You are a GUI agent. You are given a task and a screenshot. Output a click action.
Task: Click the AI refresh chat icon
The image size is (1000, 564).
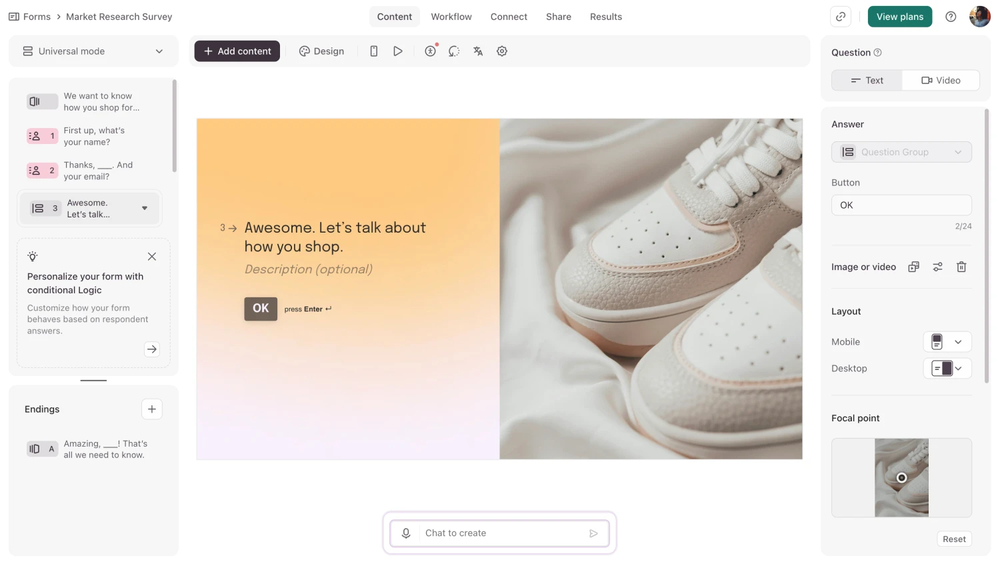click(454, 51)
